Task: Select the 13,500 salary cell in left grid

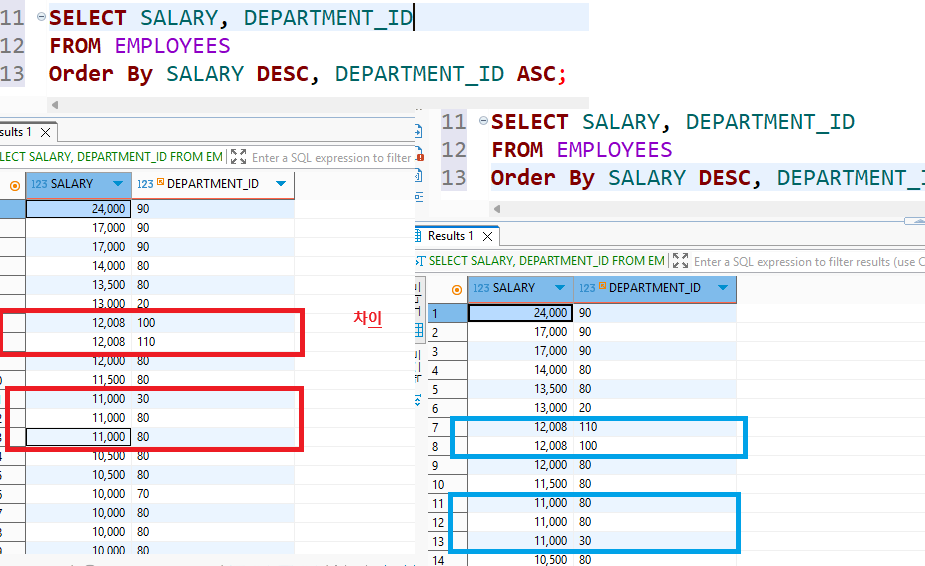Action: [x=78, y=284]
